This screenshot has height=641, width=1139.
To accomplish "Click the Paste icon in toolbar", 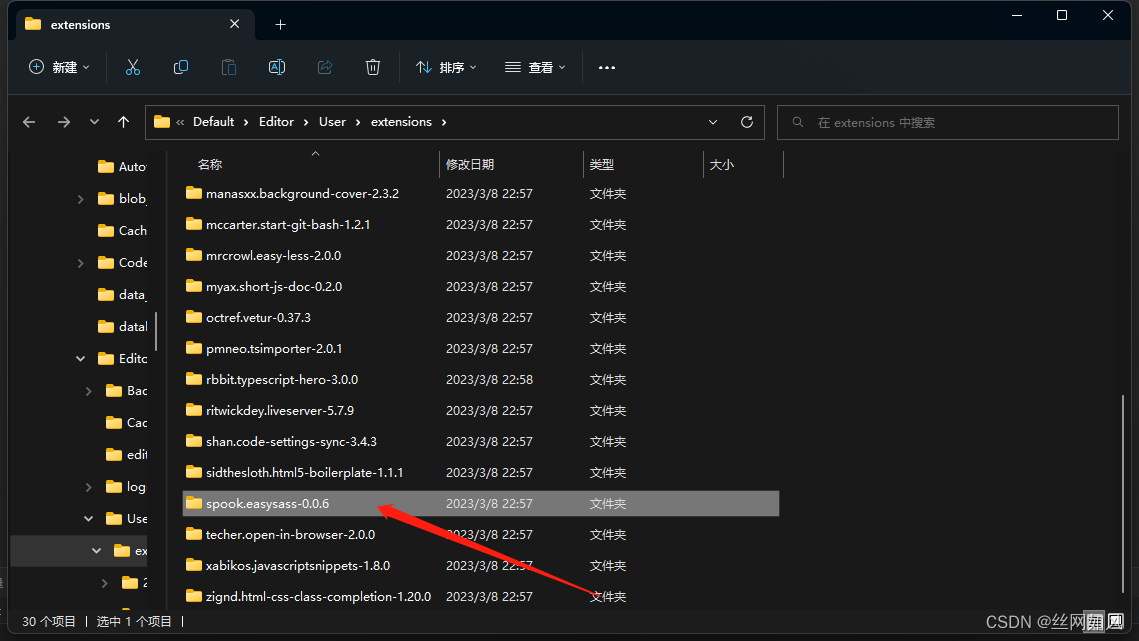I will [x=229, y=67].
